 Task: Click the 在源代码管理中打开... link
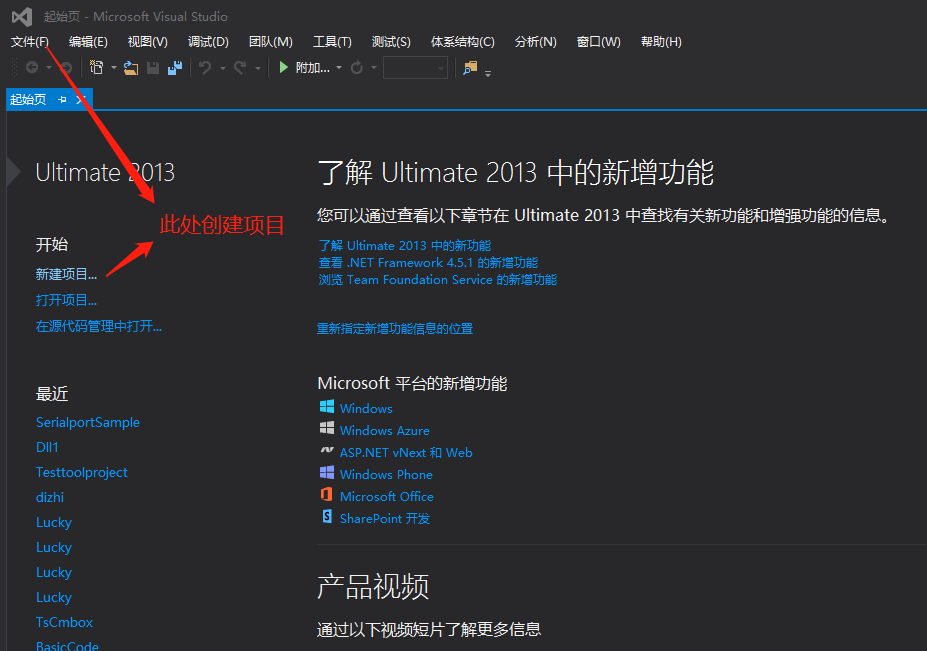point(99,326)
